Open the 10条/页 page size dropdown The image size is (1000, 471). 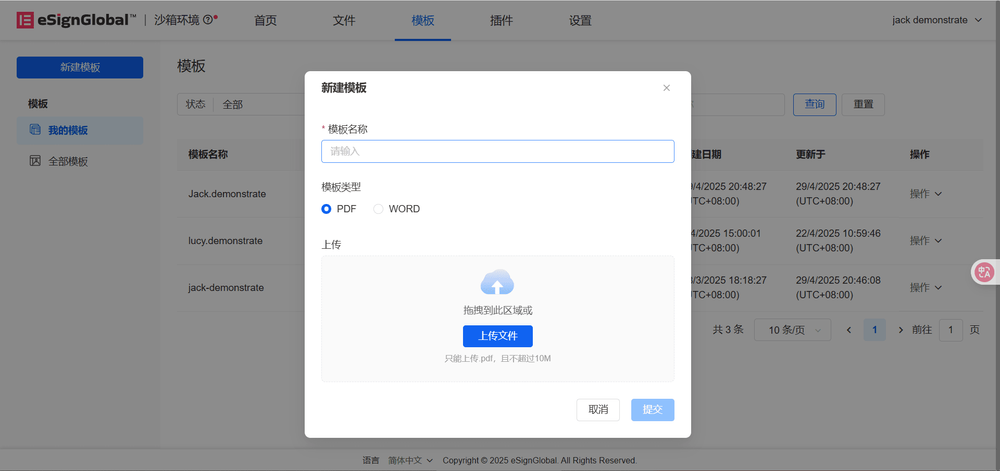click(793, 330)
